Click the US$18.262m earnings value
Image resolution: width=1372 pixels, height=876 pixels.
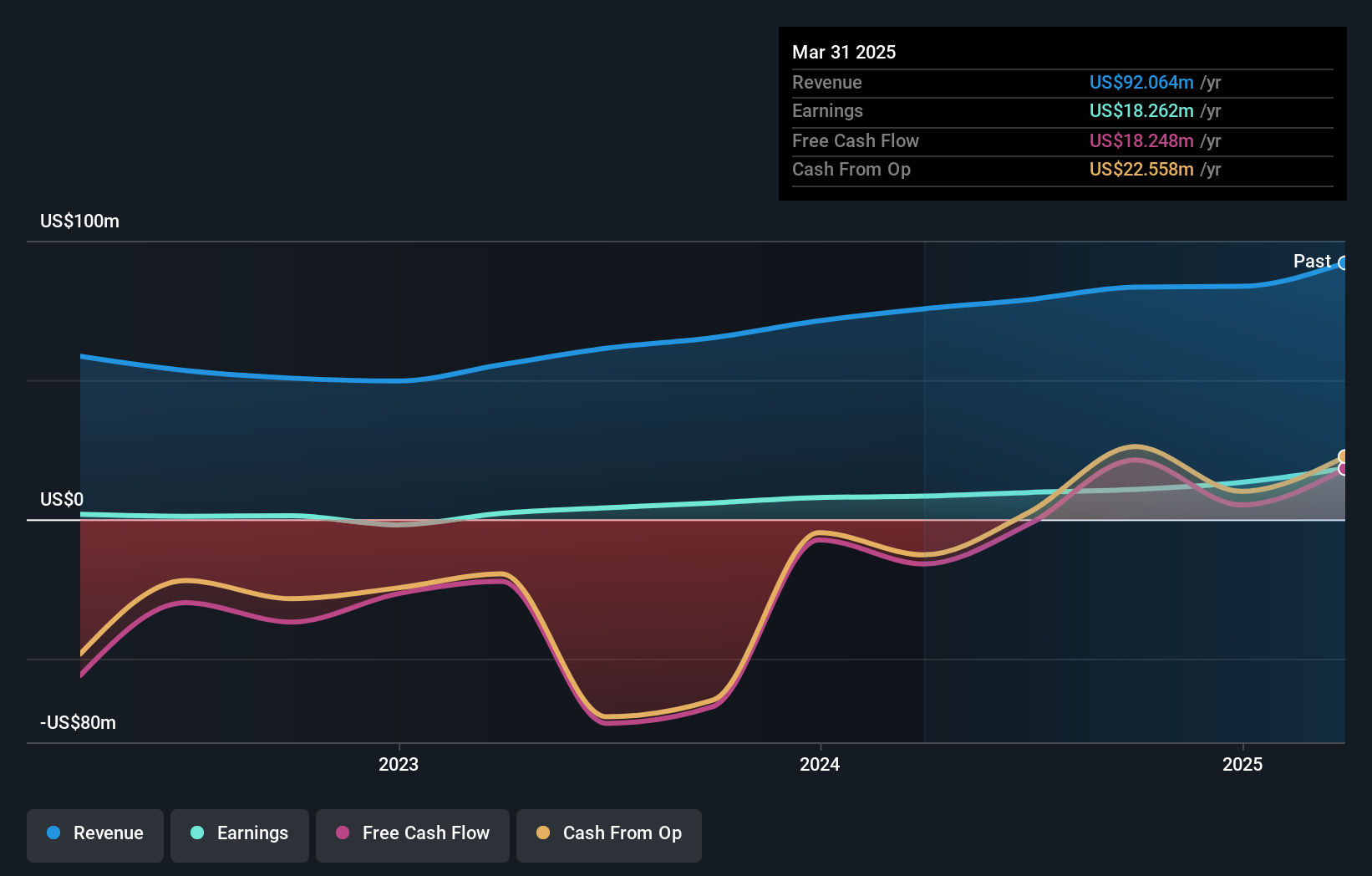click(x=1141, y=111)
